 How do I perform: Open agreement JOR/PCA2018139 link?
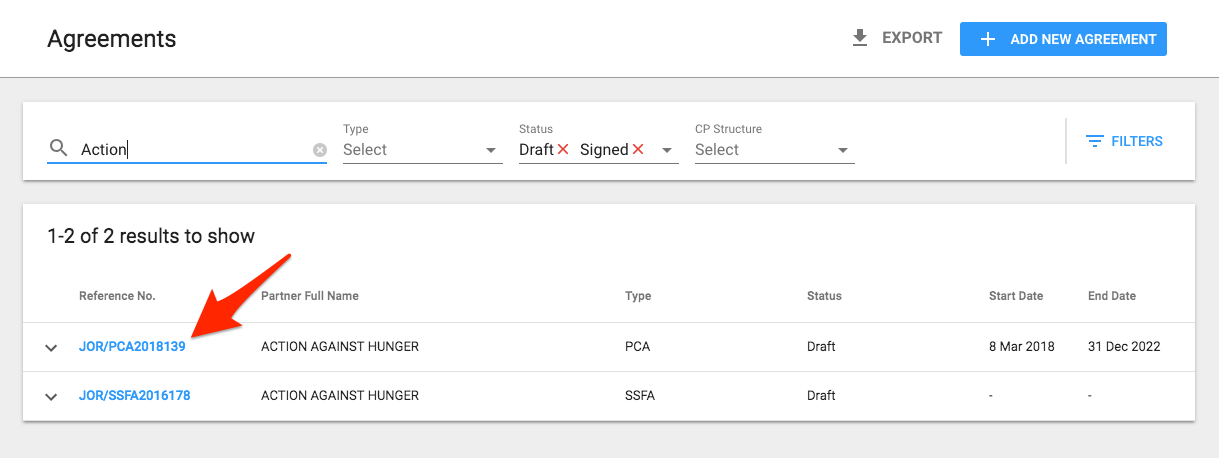point(132,347)
